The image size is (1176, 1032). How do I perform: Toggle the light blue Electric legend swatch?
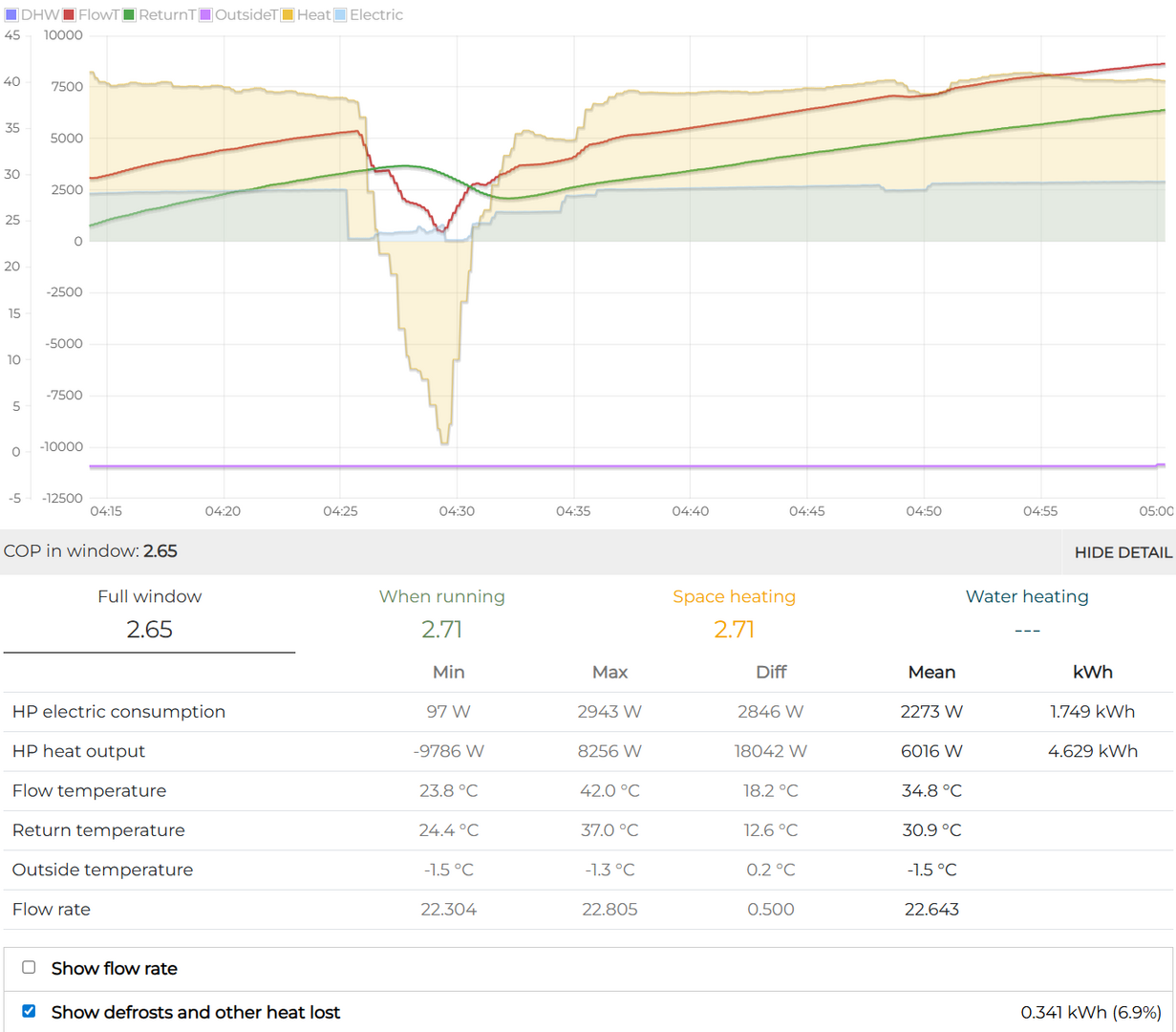(340, 15)
